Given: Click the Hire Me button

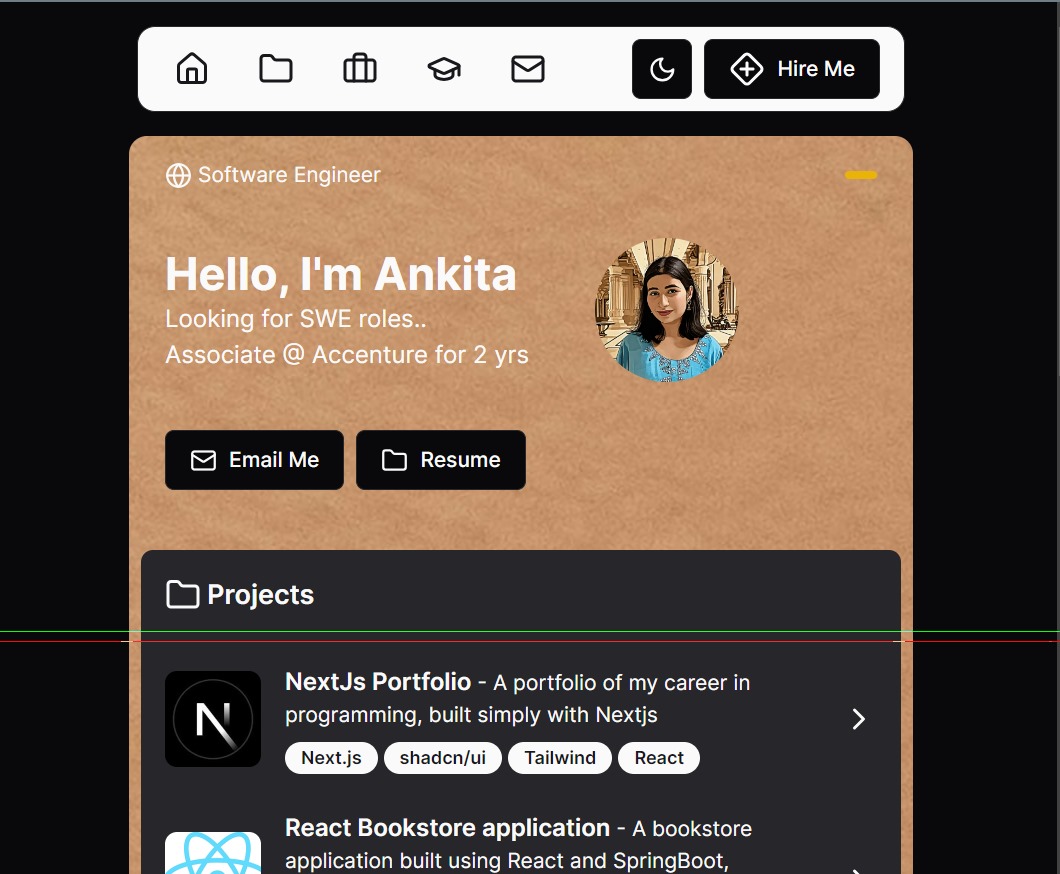Looking at the screenshot, I should [791, 68].
